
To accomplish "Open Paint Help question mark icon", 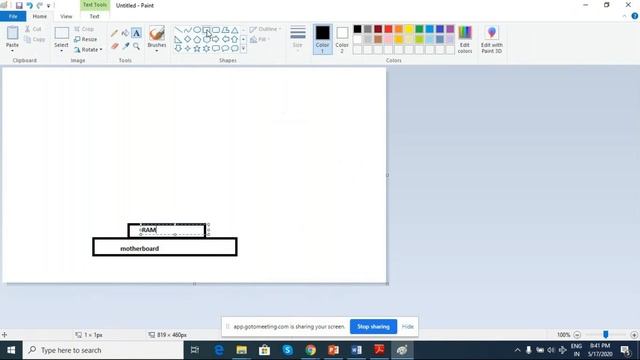I will coord(635,16).
